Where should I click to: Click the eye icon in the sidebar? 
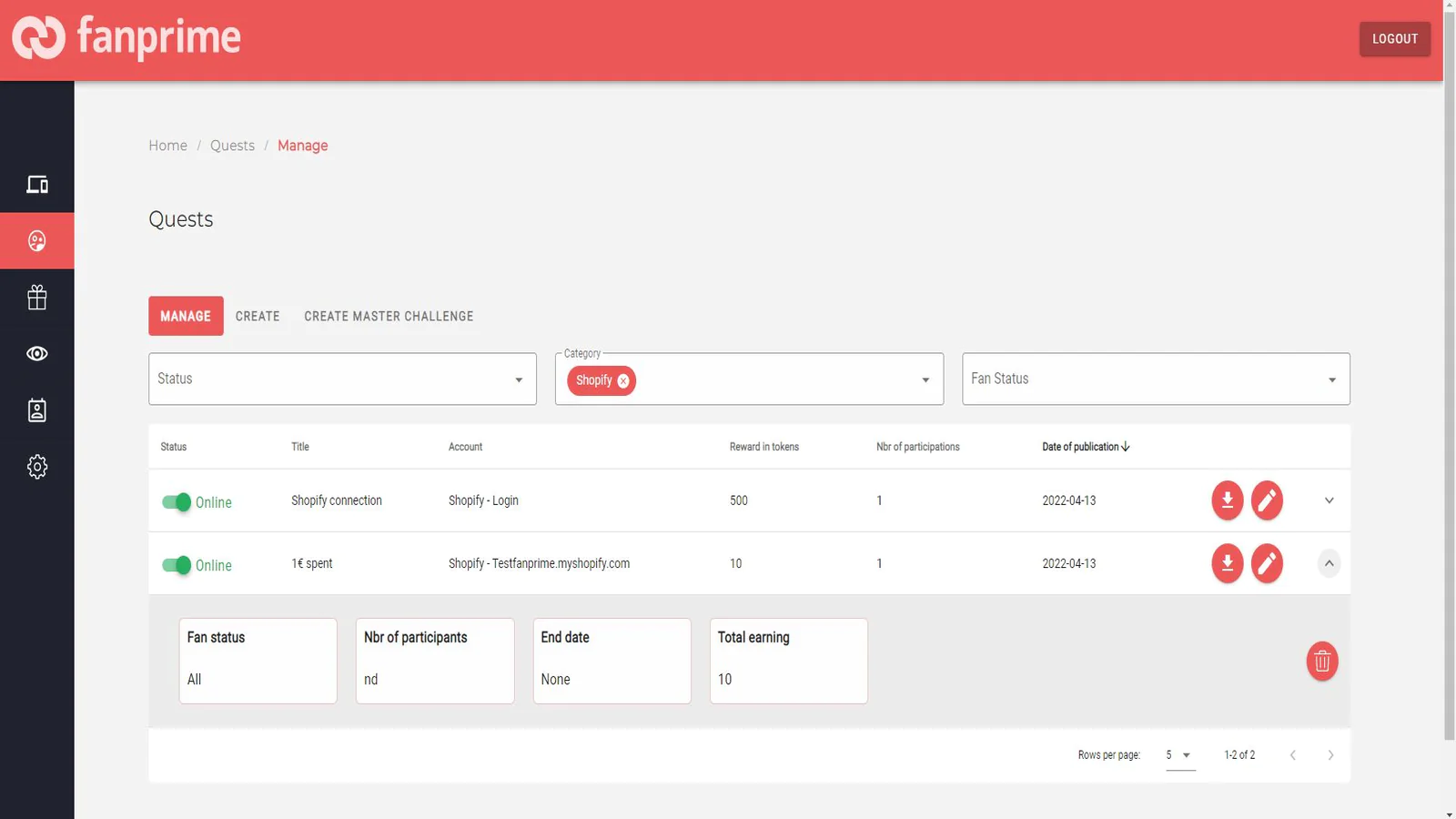click(x=36, y=354)
